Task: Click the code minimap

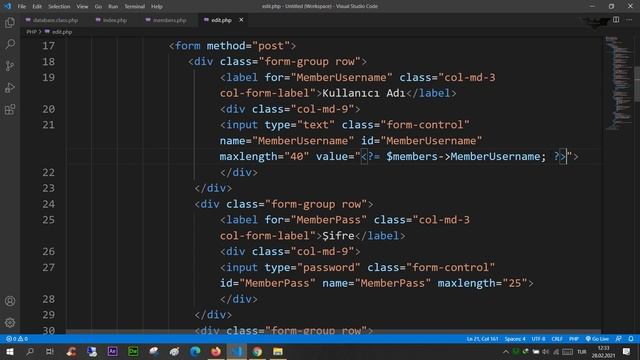Action: [x=618, y=83]
